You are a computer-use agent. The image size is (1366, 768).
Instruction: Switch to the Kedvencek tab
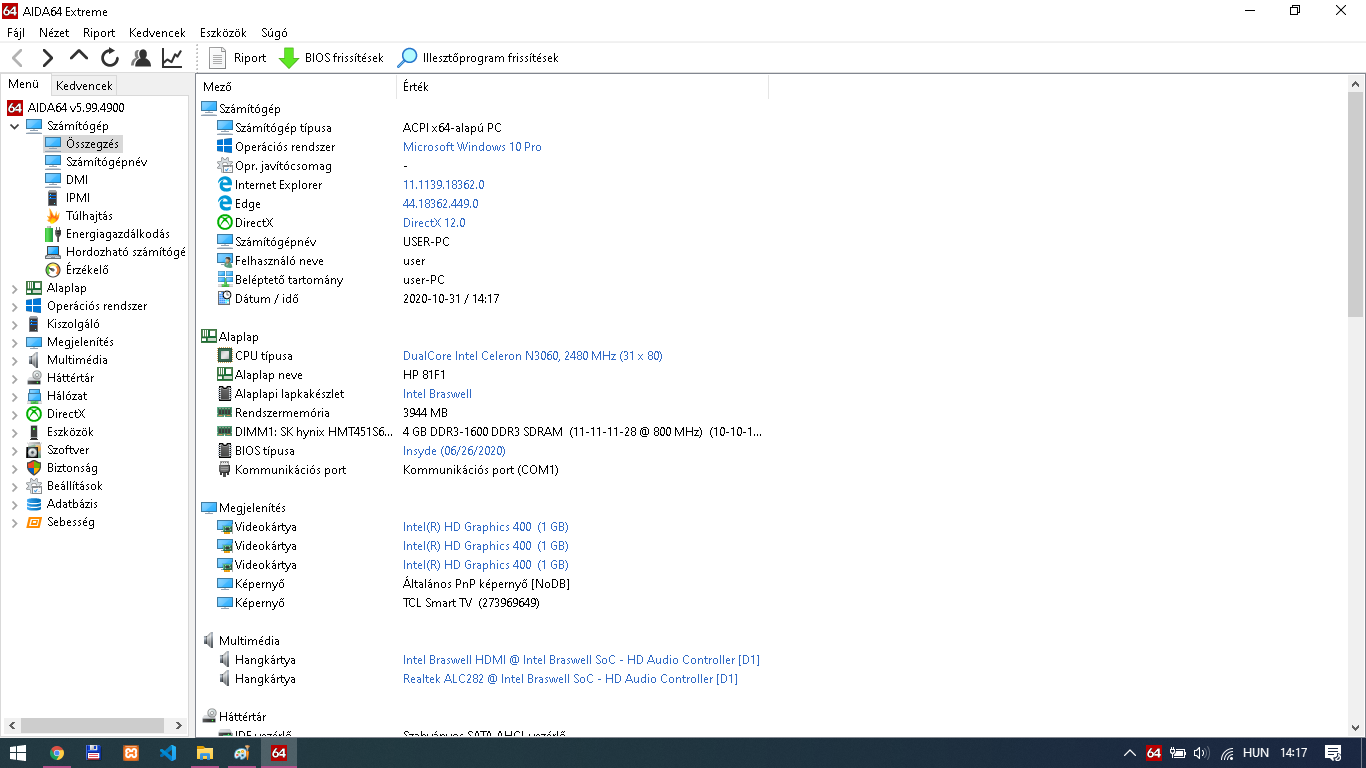point(84,86)
